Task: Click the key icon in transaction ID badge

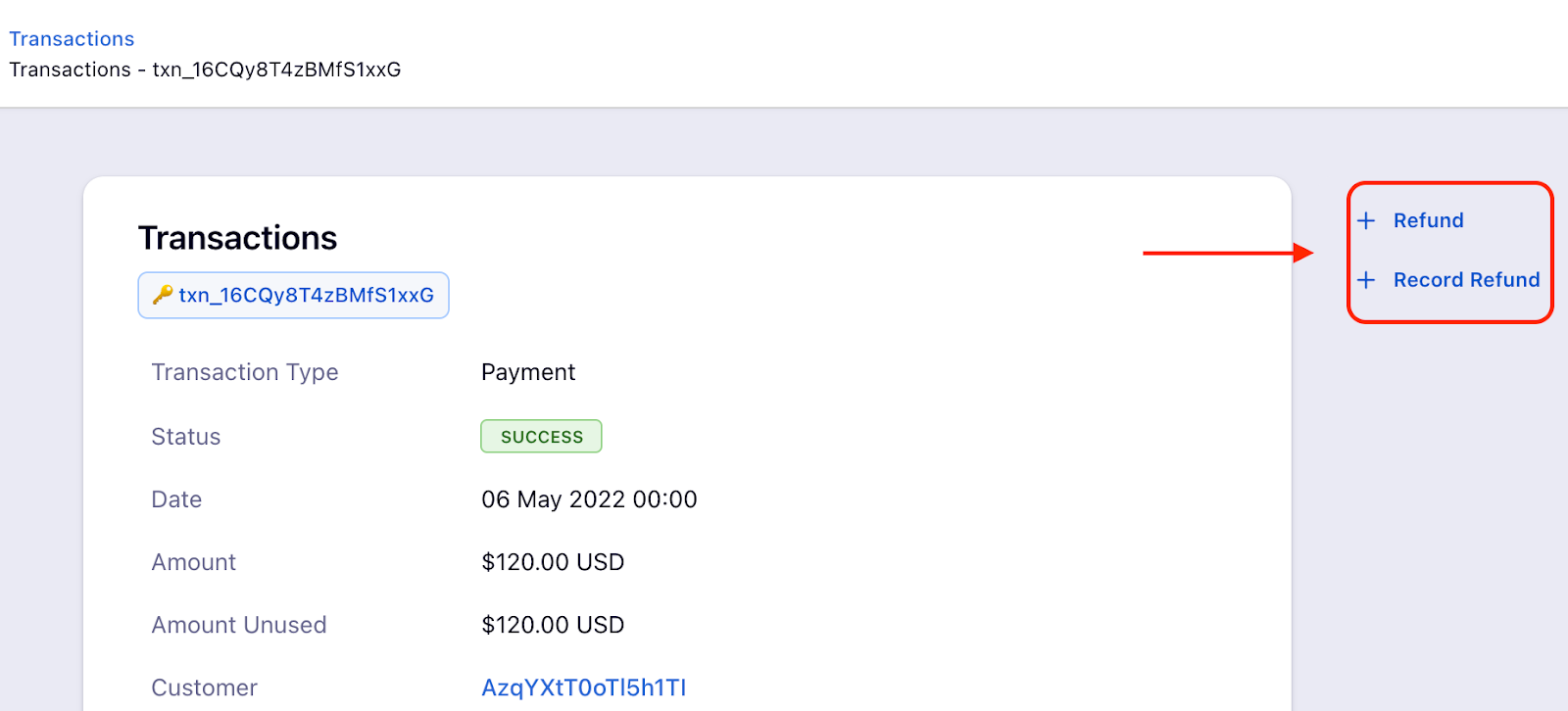Action: tap(163, 295)
